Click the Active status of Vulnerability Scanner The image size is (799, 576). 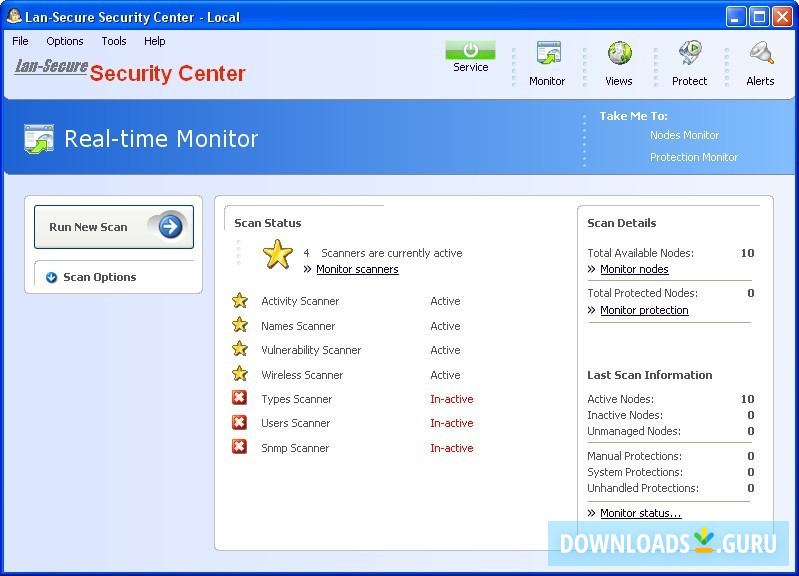[445, 350]
